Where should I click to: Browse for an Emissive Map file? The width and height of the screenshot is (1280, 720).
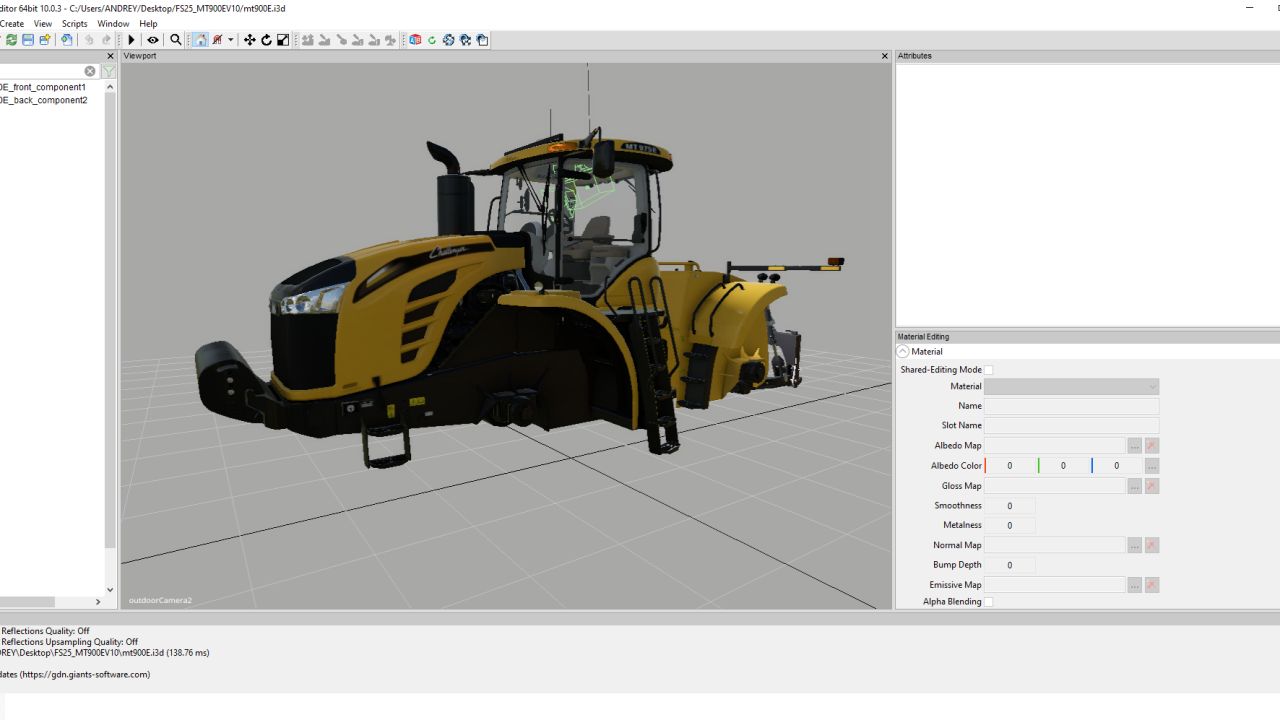click(x=1134, y=585)
